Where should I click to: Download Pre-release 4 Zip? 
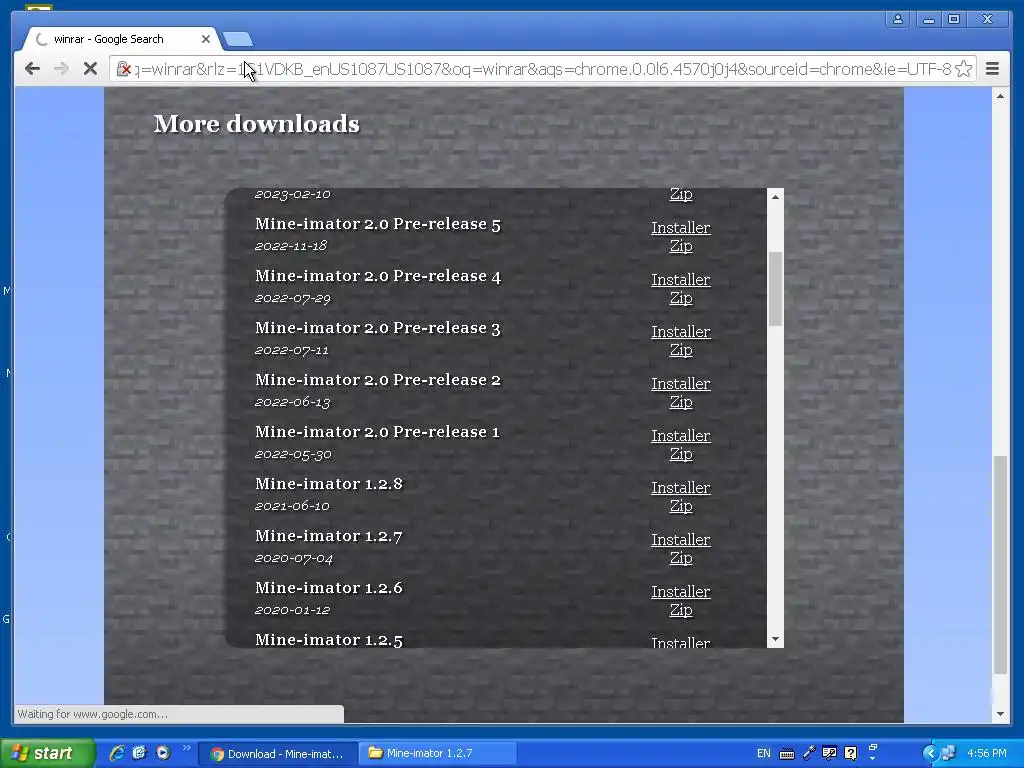point(680,298)
